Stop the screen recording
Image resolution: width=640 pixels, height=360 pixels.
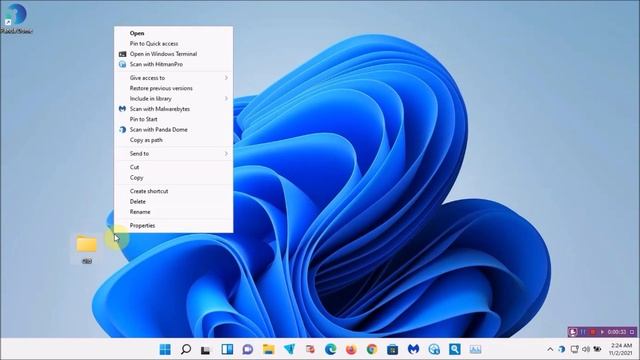[593, 332]
